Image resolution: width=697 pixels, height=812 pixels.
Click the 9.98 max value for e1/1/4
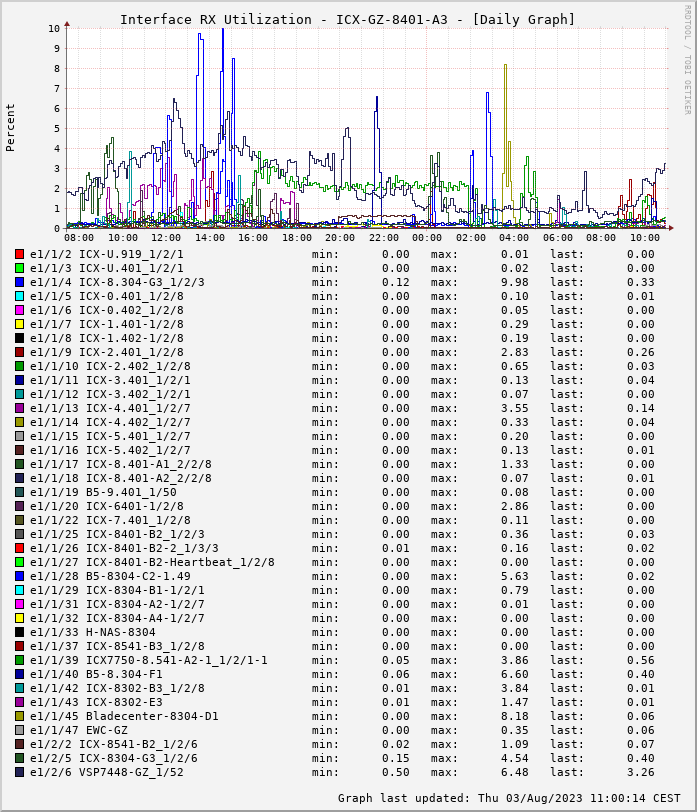[515, 282]
